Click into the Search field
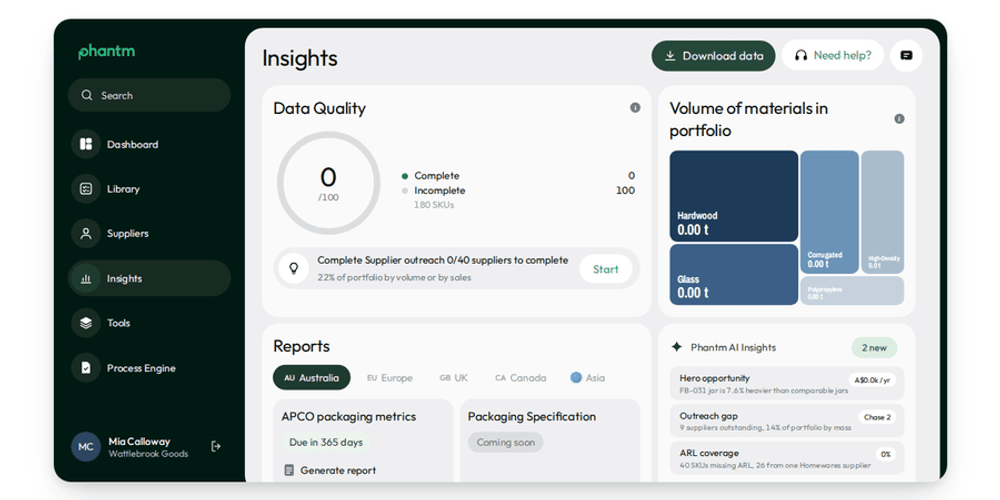The image size is (1000, 500). [x=149, y=95]
